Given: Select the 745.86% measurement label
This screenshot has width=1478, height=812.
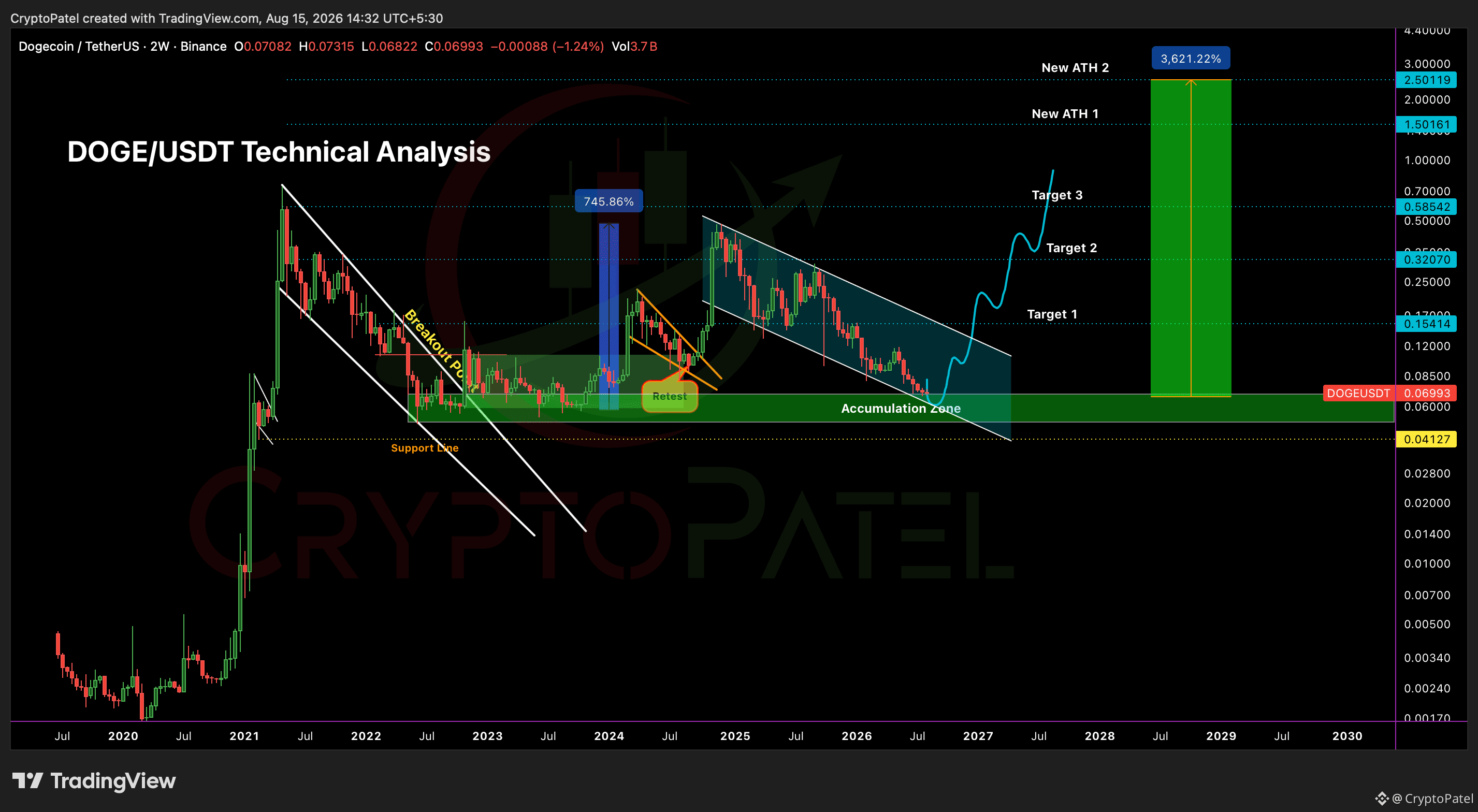Looking at the screenshot, I should (609, 201).
